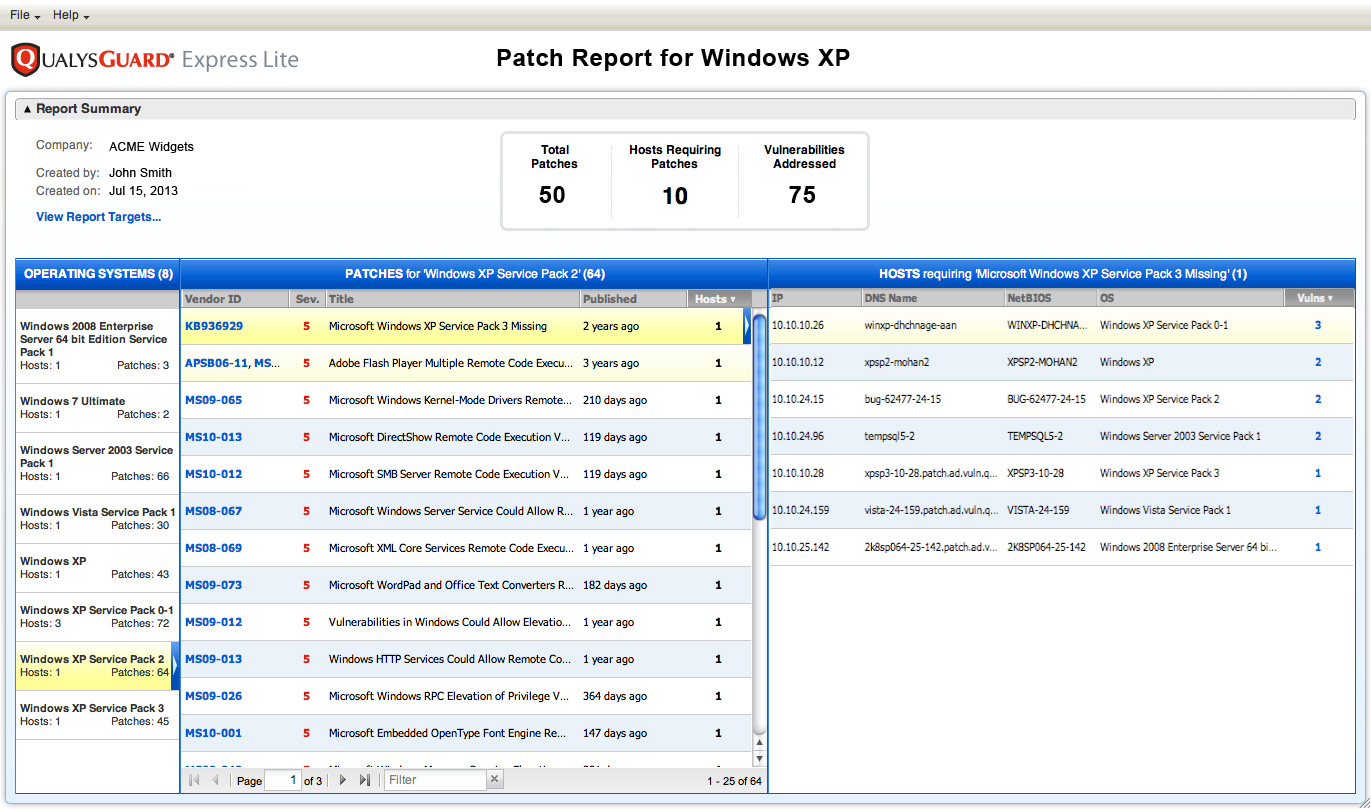The width and height of the screenshot is (1371, 809).
Task: Open patch KB936929 link
Action: (213, 326)
